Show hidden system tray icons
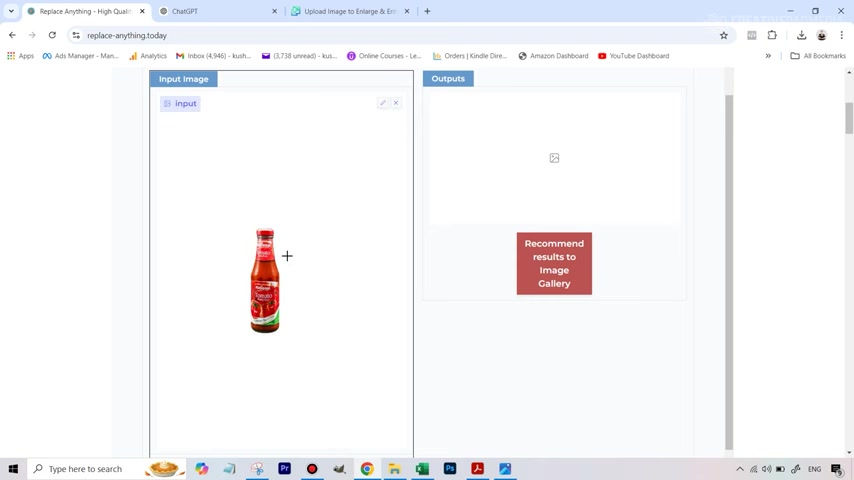The width and height of the screenshot is (854, 480). (x=740, y=469)
